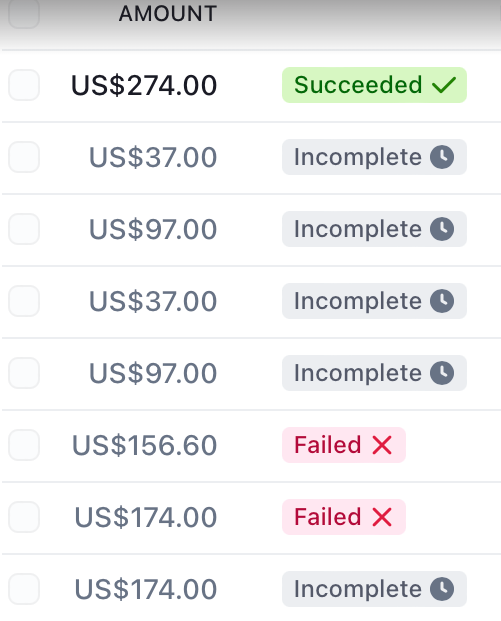This screenshot has width=501, height=621.
Task: Click the Succeeded status badge
Action: (374, 85)
